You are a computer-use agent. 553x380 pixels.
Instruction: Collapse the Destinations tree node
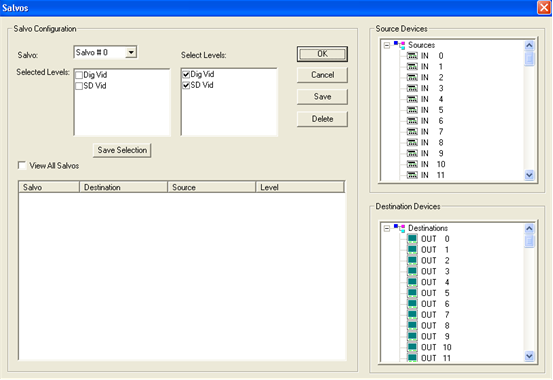pos(387,229)
